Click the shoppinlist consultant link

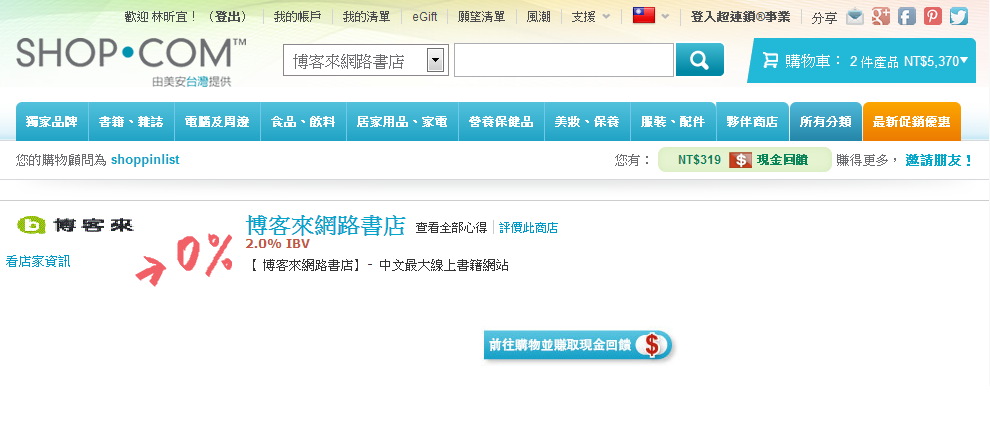pyautogui.click(x=145, y=160)
